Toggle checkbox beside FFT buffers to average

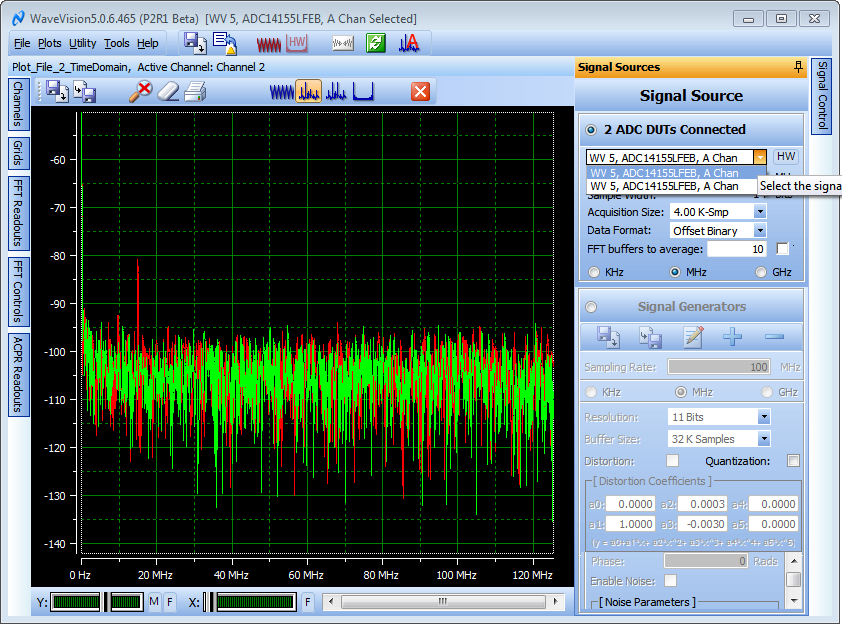782,249
